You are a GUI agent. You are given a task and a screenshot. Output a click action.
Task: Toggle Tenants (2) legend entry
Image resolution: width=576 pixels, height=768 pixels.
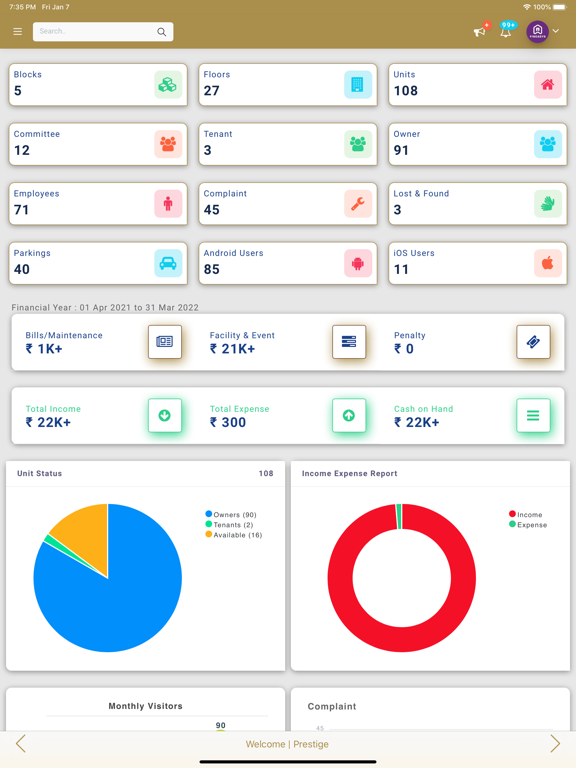(229, 525)
